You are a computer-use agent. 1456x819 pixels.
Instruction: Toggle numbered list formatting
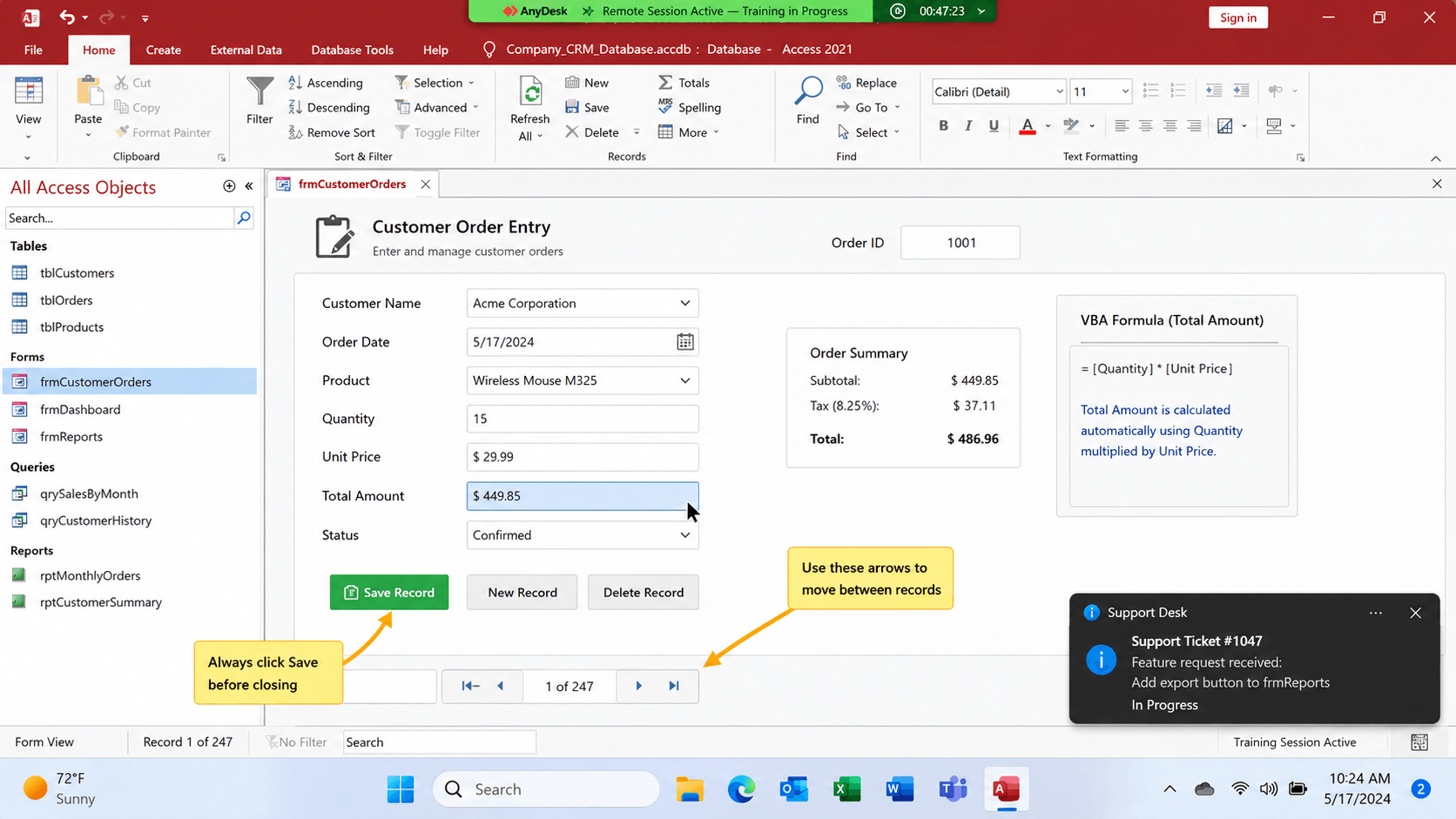1178,91
